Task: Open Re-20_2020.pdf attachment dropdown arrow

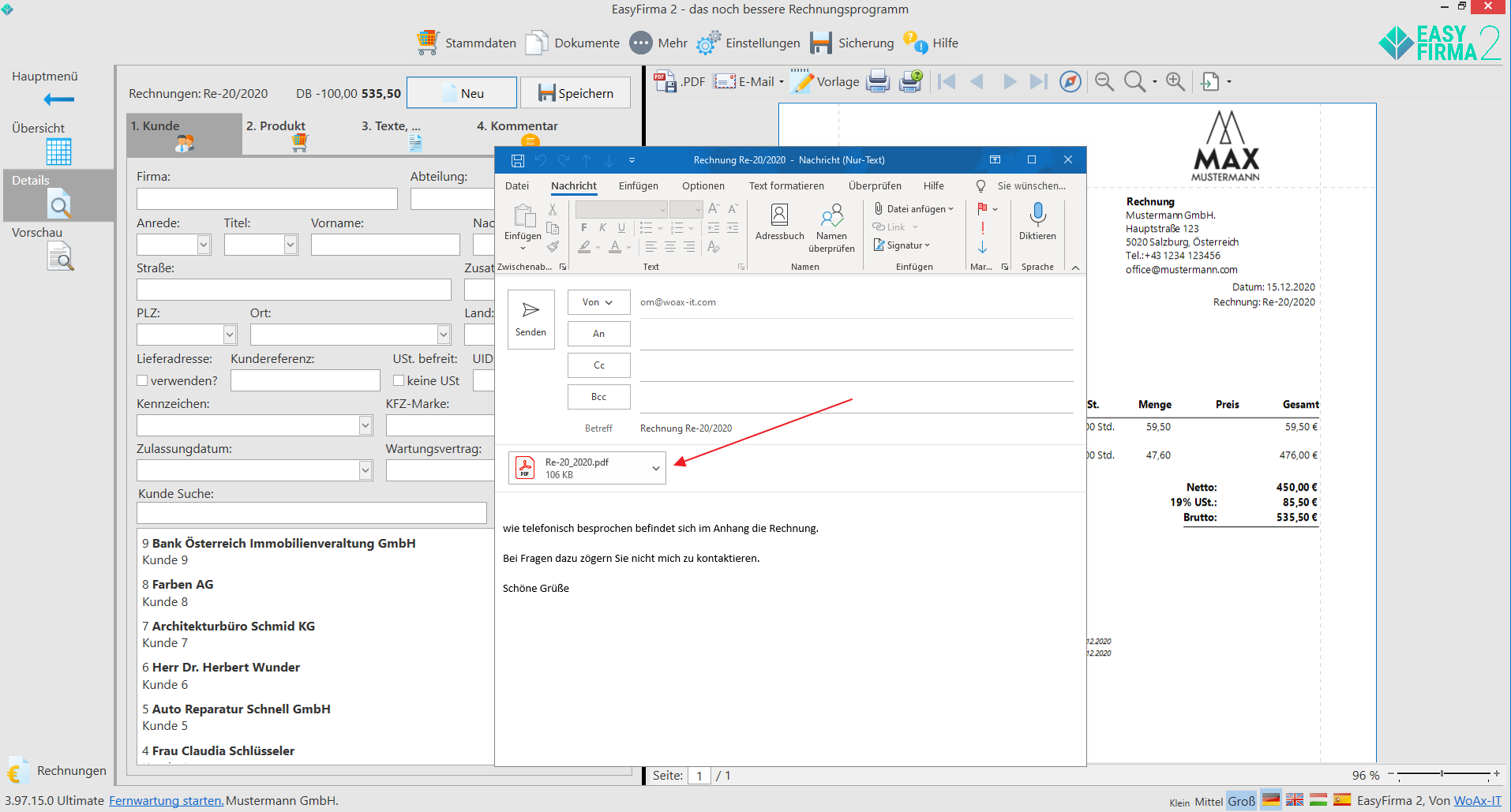Action: tap(656, 468)
